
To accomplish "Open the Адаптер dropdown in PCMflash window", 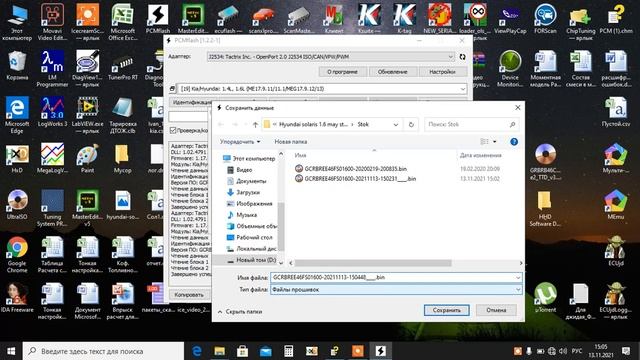I will click(x=330, y=57).
